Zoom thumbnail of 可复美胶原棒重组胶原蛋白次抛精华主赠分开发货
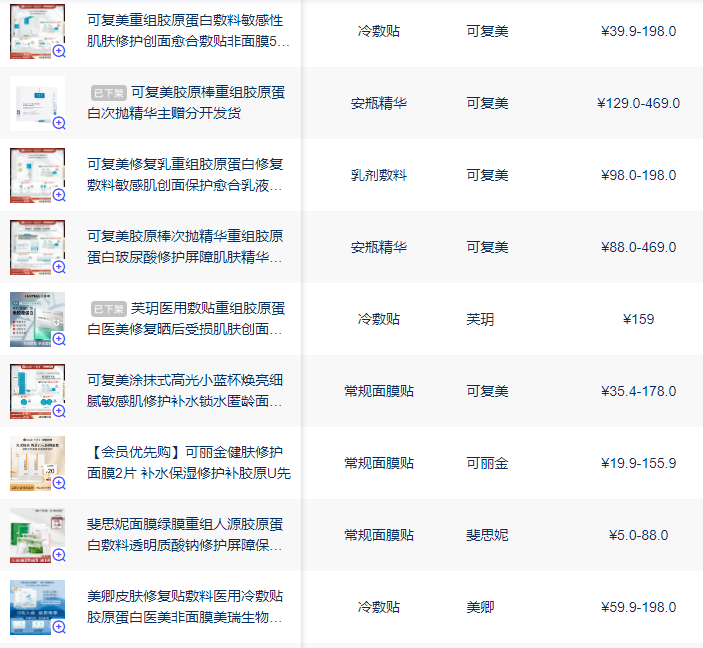 (x=59, y=122)
